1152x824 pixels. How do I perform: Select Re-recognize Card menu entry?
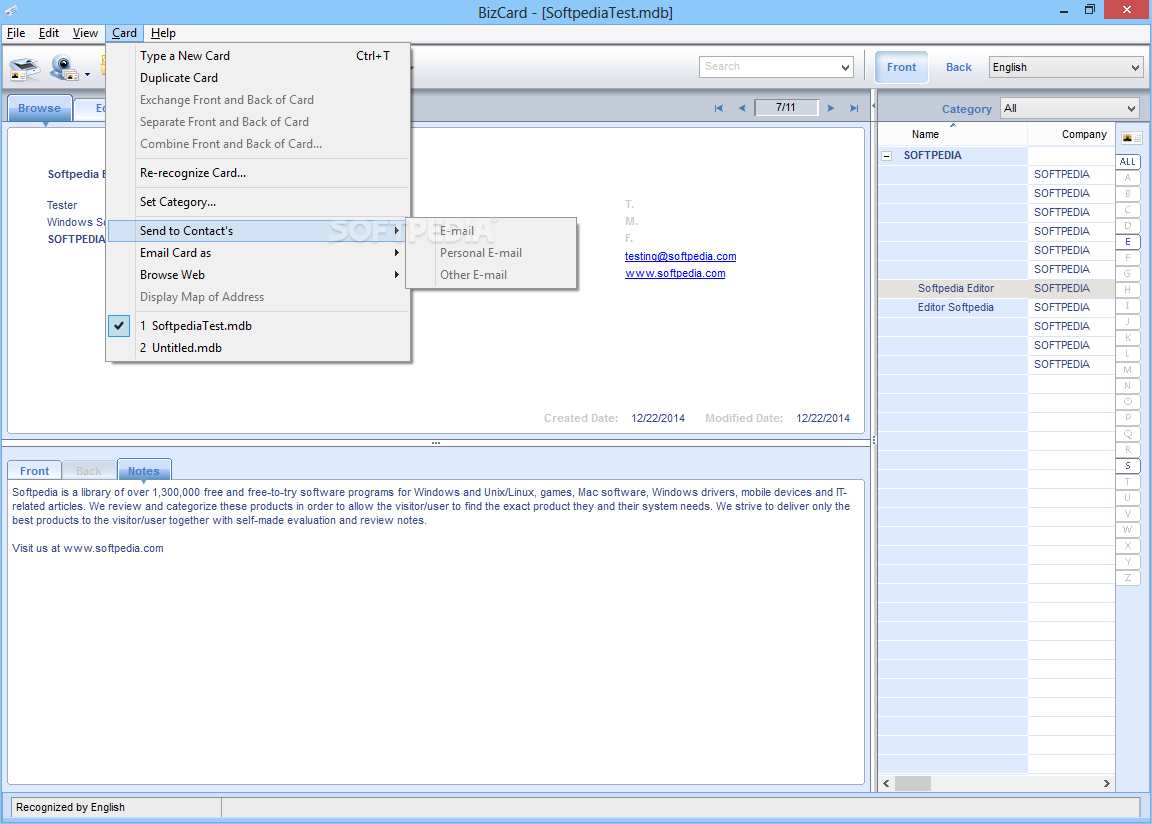[x=257, y=173]
